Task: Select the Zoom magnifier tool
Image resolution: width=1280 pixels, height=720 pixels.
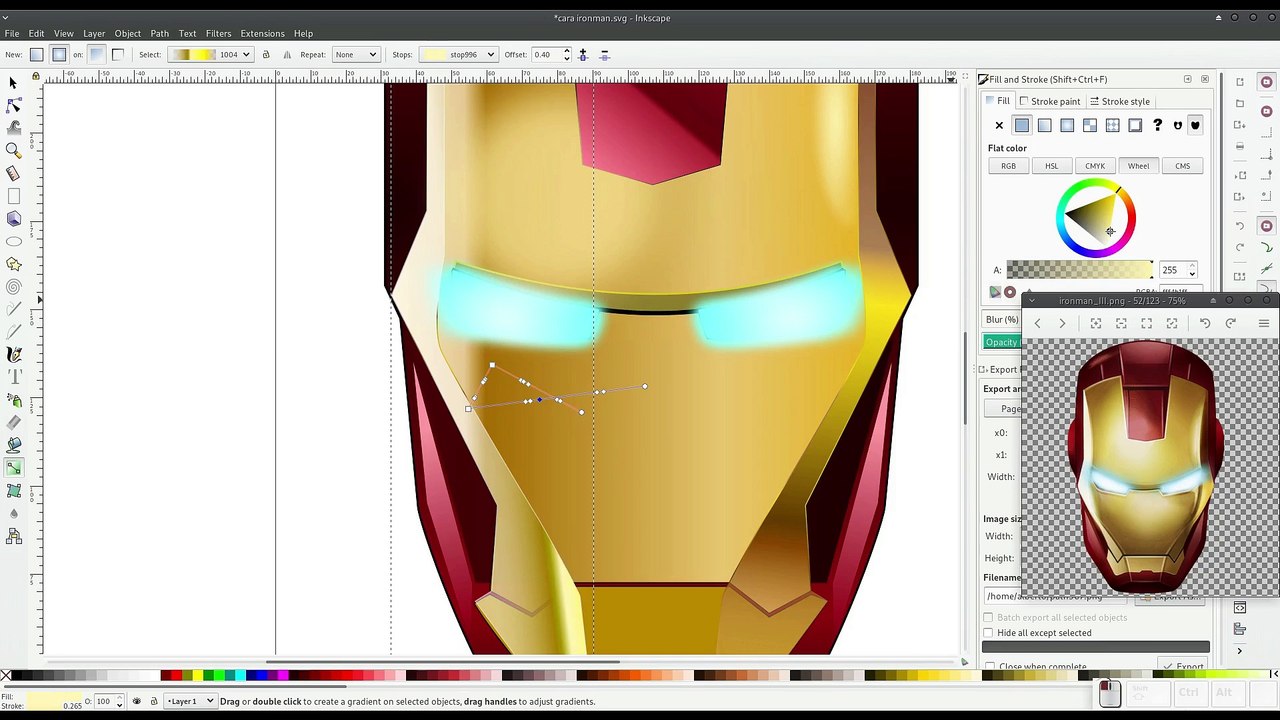Action: pyautogui.click(x=13, y=150)
